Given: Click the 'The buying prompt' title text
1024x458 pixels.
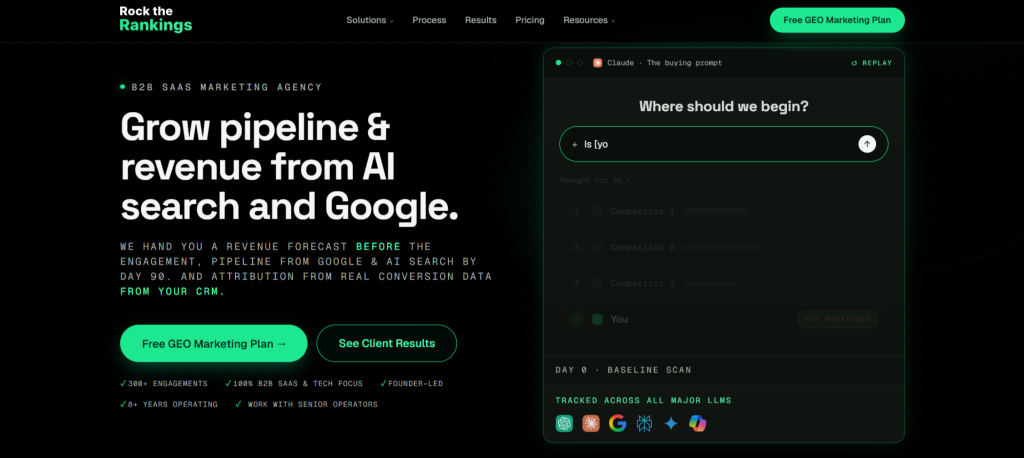Looking at the screenshot, I should [684, 63].
